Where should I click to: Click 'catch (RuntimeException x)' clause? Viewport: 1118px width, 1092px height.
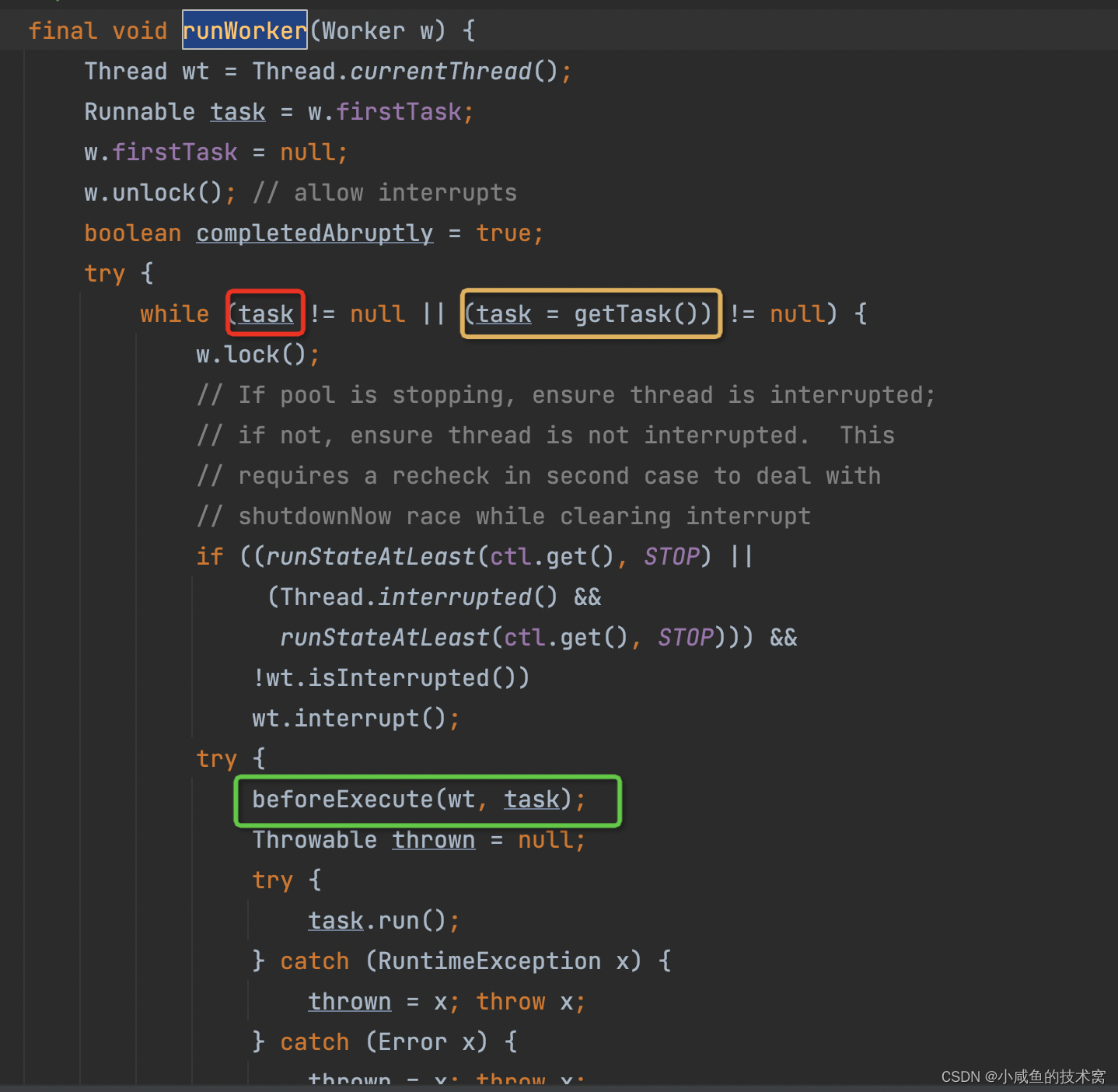(x=461, y=961)
